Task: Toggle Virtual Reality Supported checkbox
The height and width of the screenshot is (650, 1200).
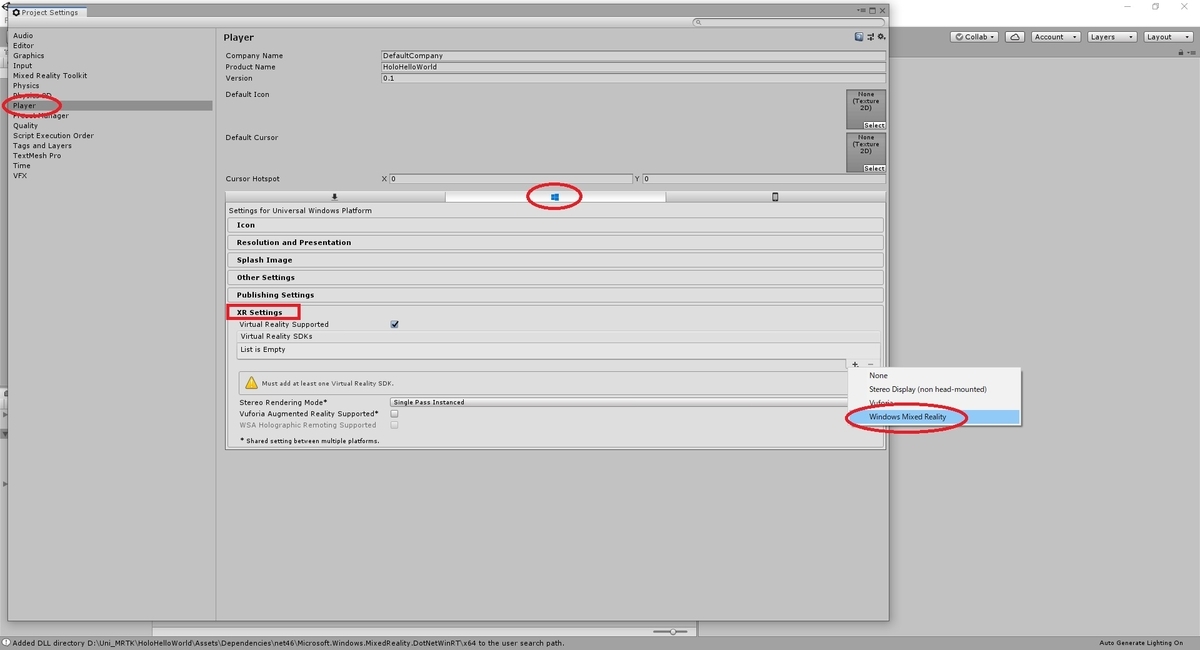Action: click(395, 324)
